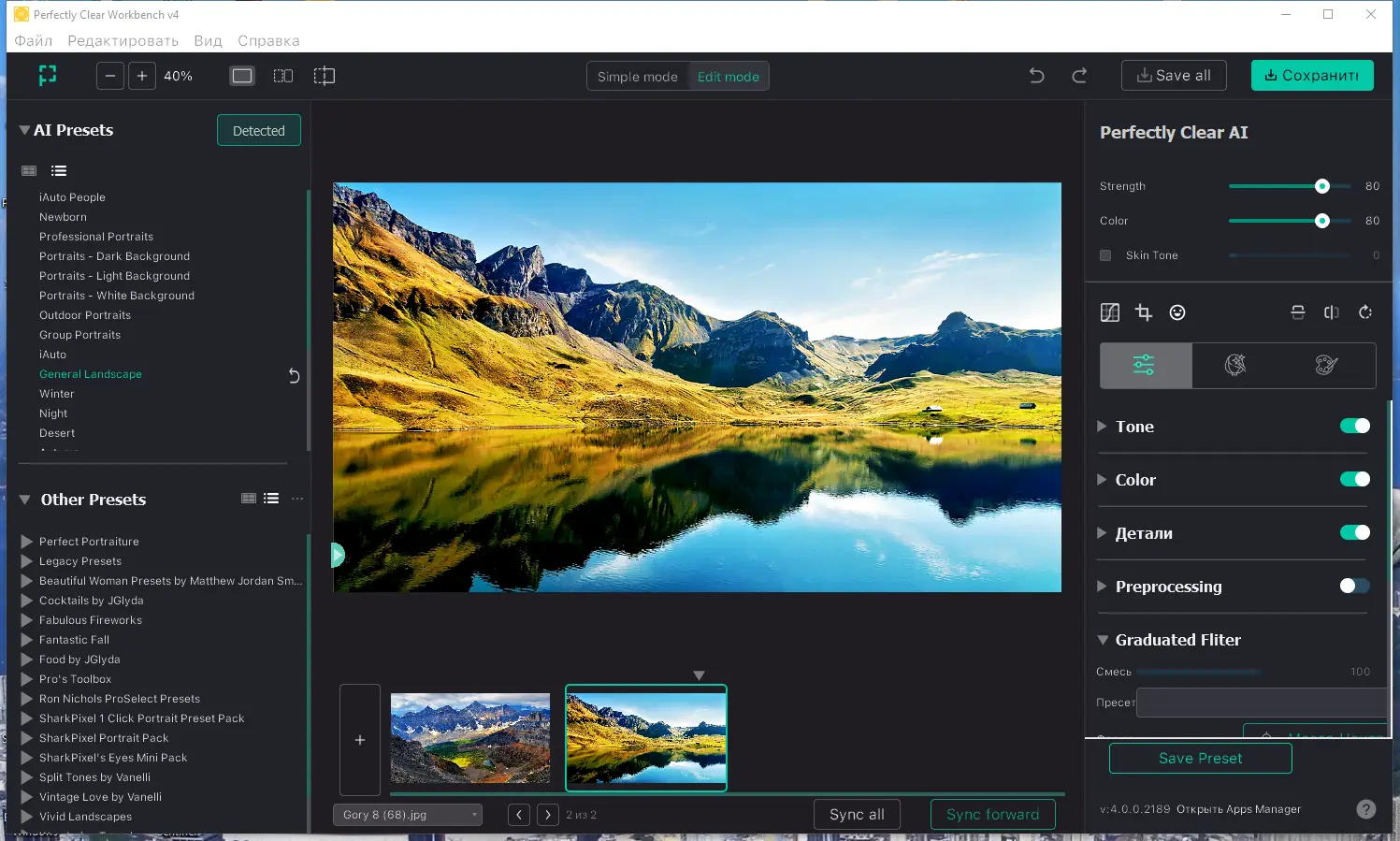The image size is (1400, 841).
Task: Enable the Preprocessing switch
Action: tap(1355, 587)
